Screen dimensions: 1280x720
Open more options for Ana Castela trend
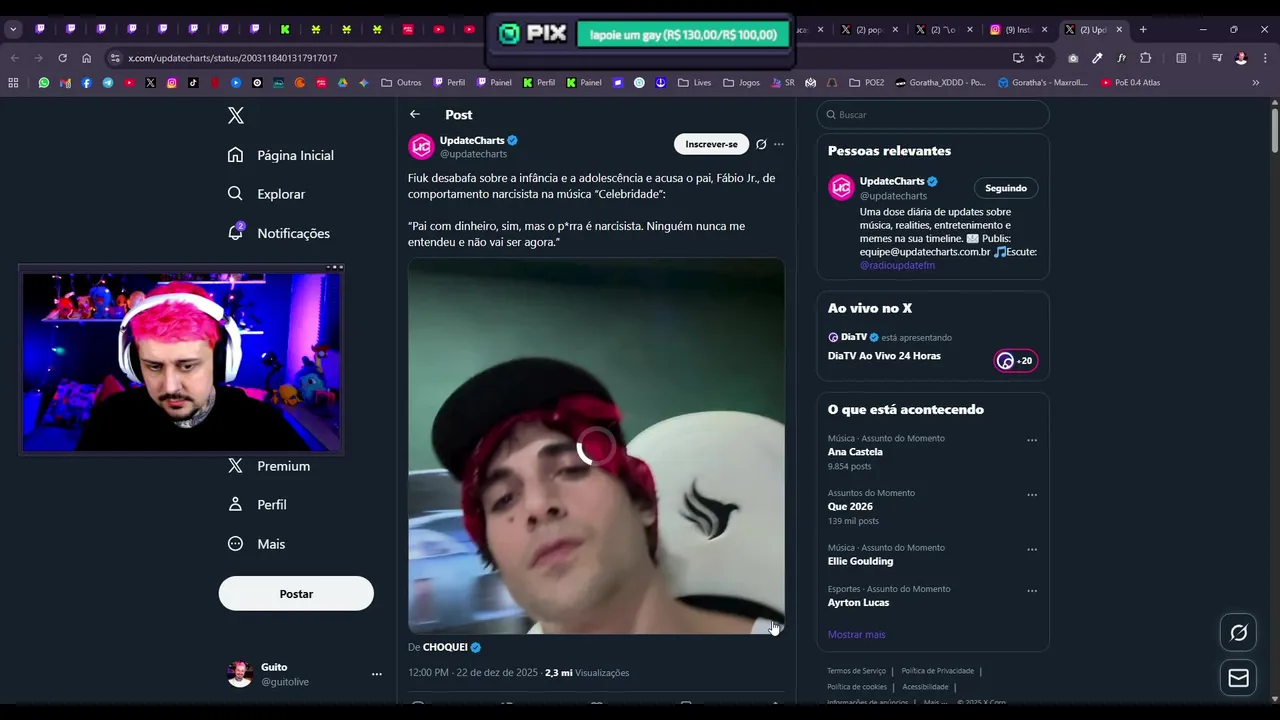(x=1032, y=440)
